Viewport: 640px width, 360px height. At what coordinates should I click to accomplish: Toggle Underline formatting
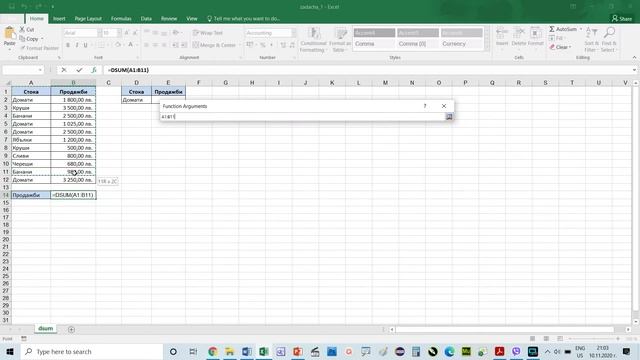coord(85,45)
